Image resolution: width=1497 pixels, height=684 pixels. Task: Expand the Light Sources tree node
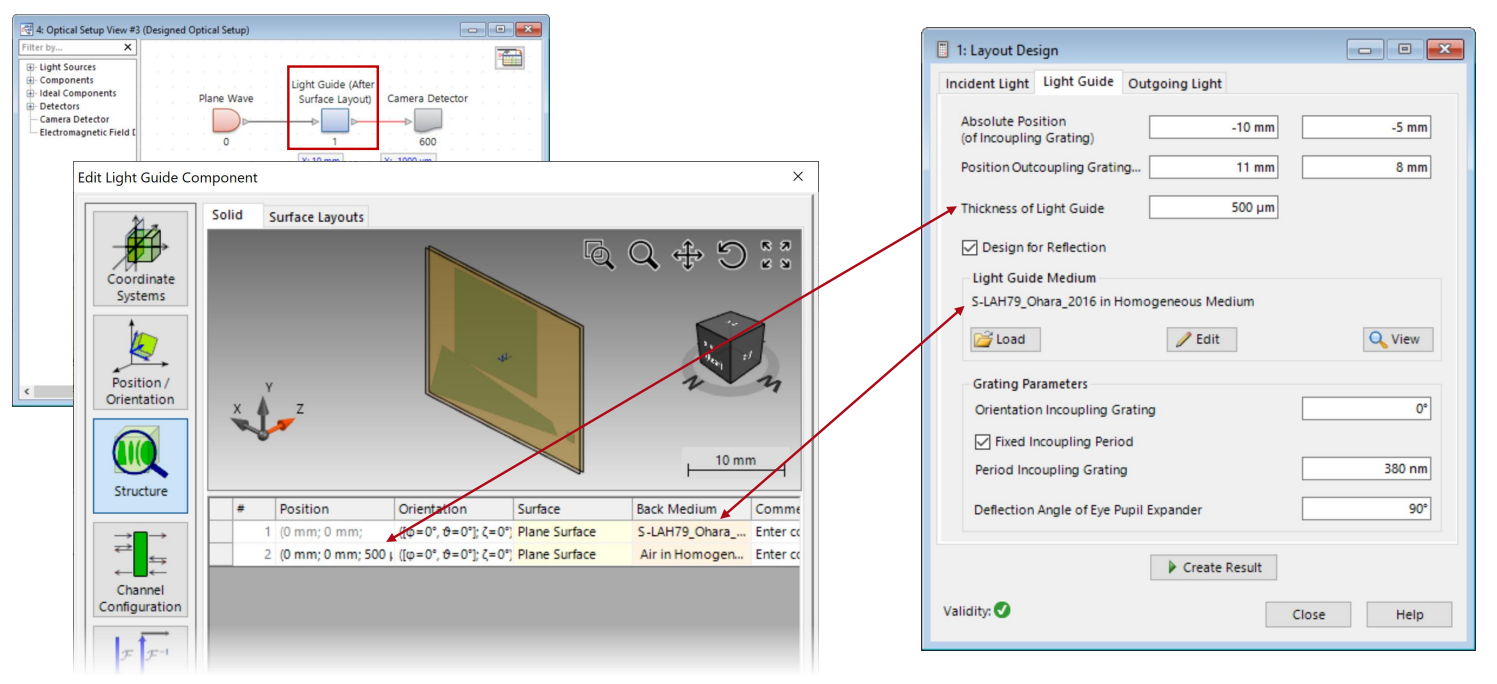tap(30, 67)
